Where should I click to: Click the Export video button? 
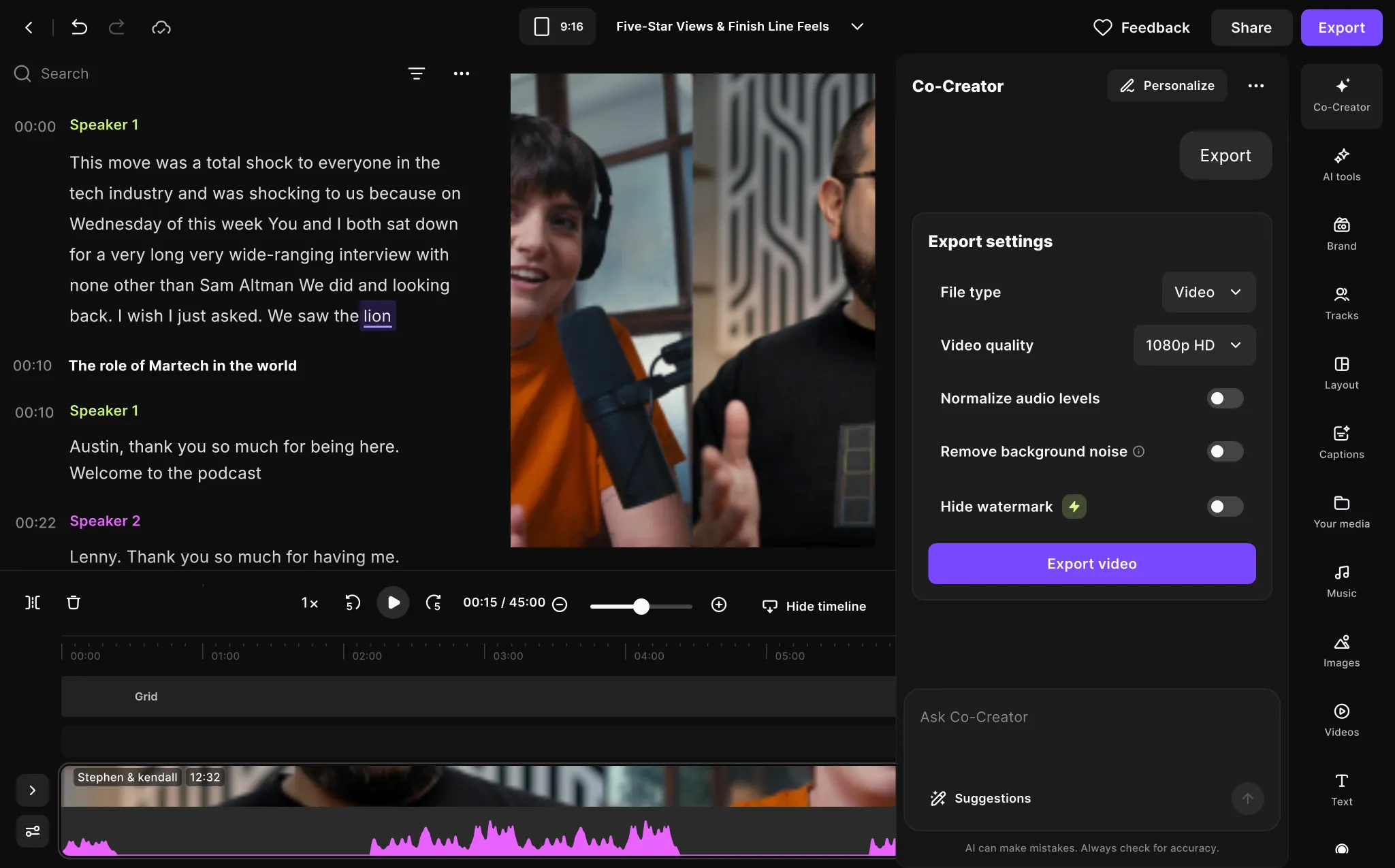tap(1091, 564)
